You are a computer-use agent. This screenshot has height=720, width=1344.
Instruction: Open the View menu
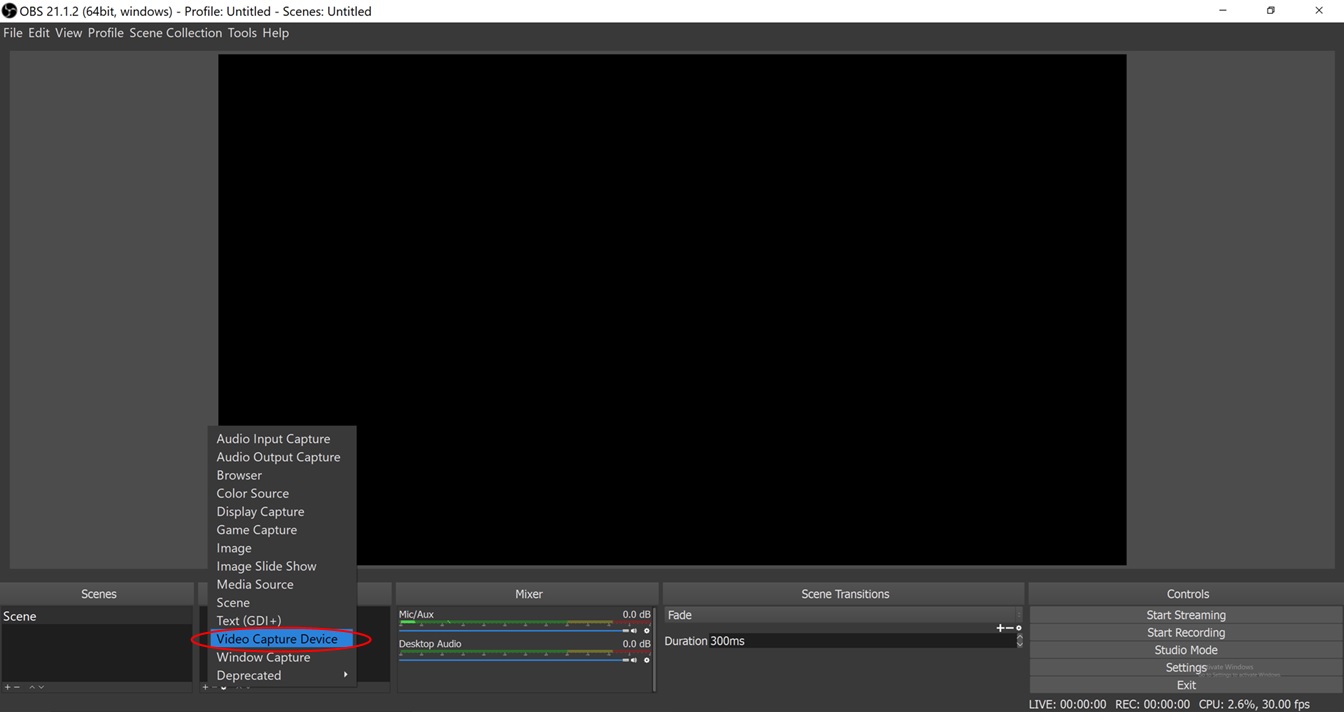click(x=68, y=33)
